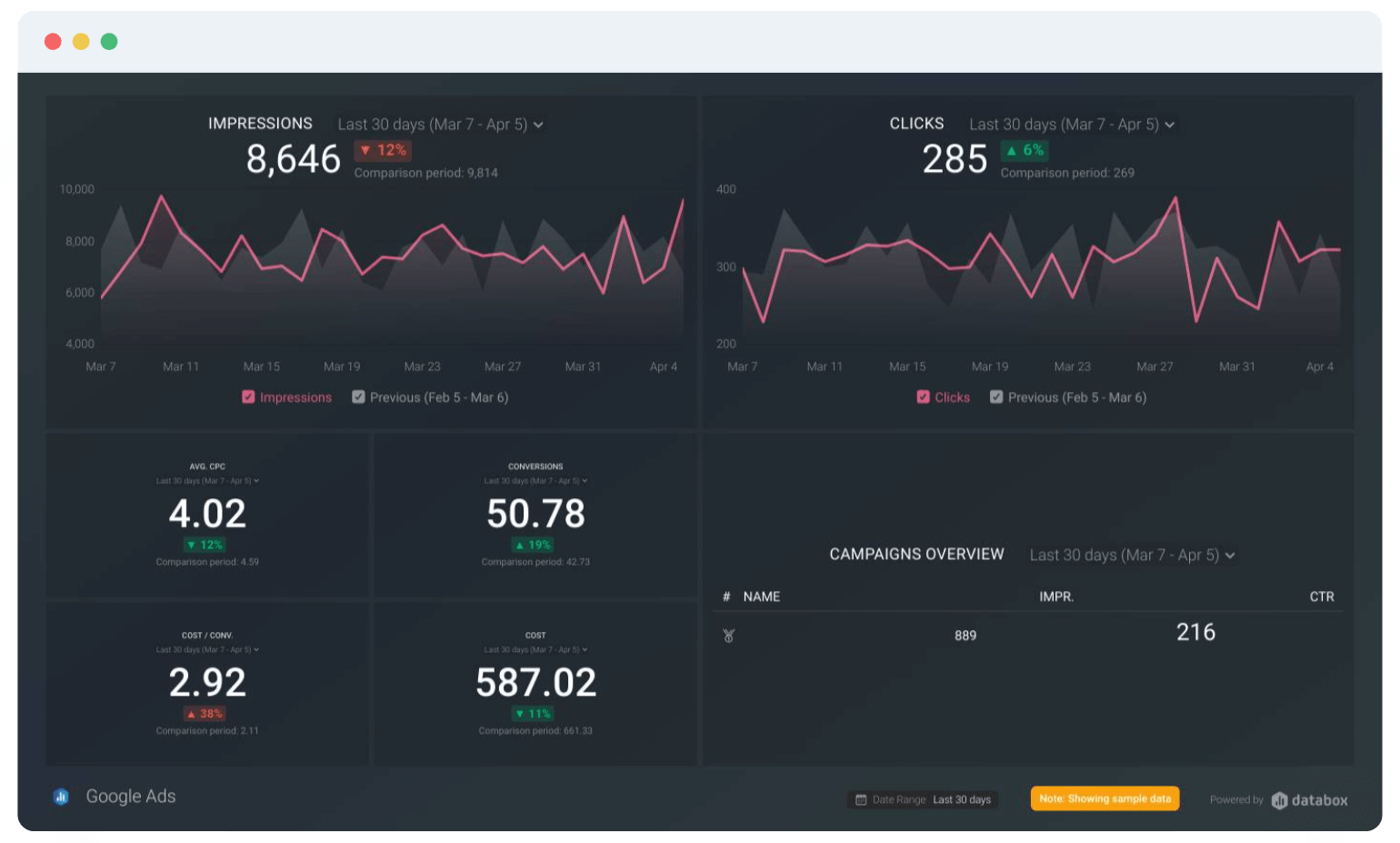Click the decrease arrow on the Cost 11% badge

click(x=521, y=713)
